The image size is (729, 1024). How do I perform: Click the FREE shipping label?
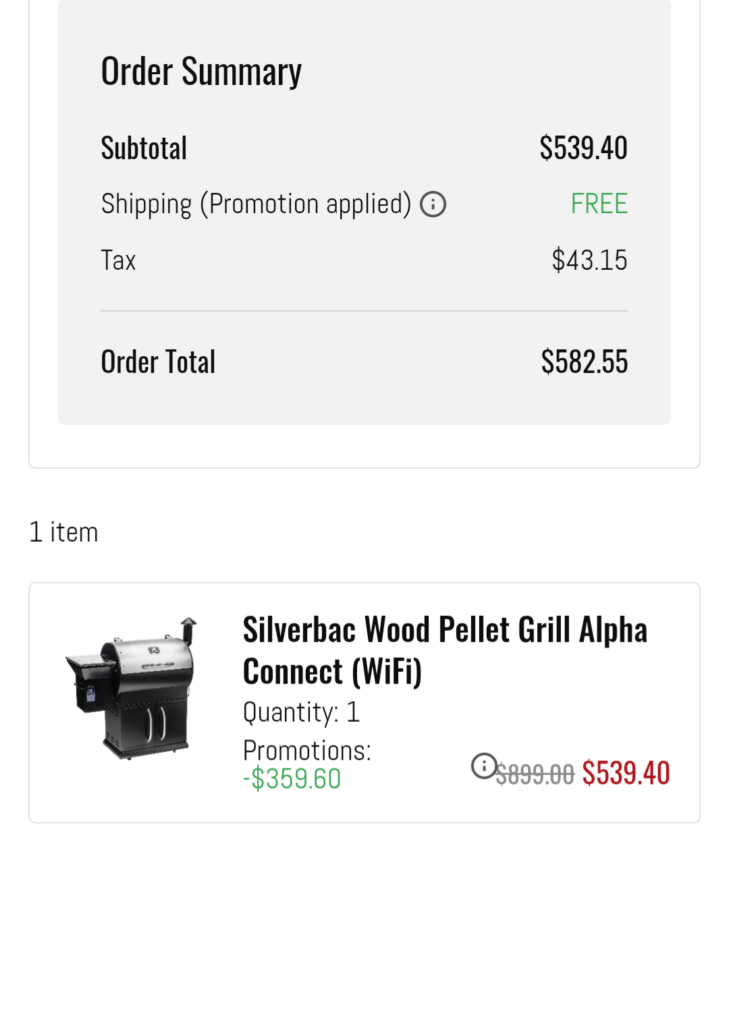[x=598, y=203]
